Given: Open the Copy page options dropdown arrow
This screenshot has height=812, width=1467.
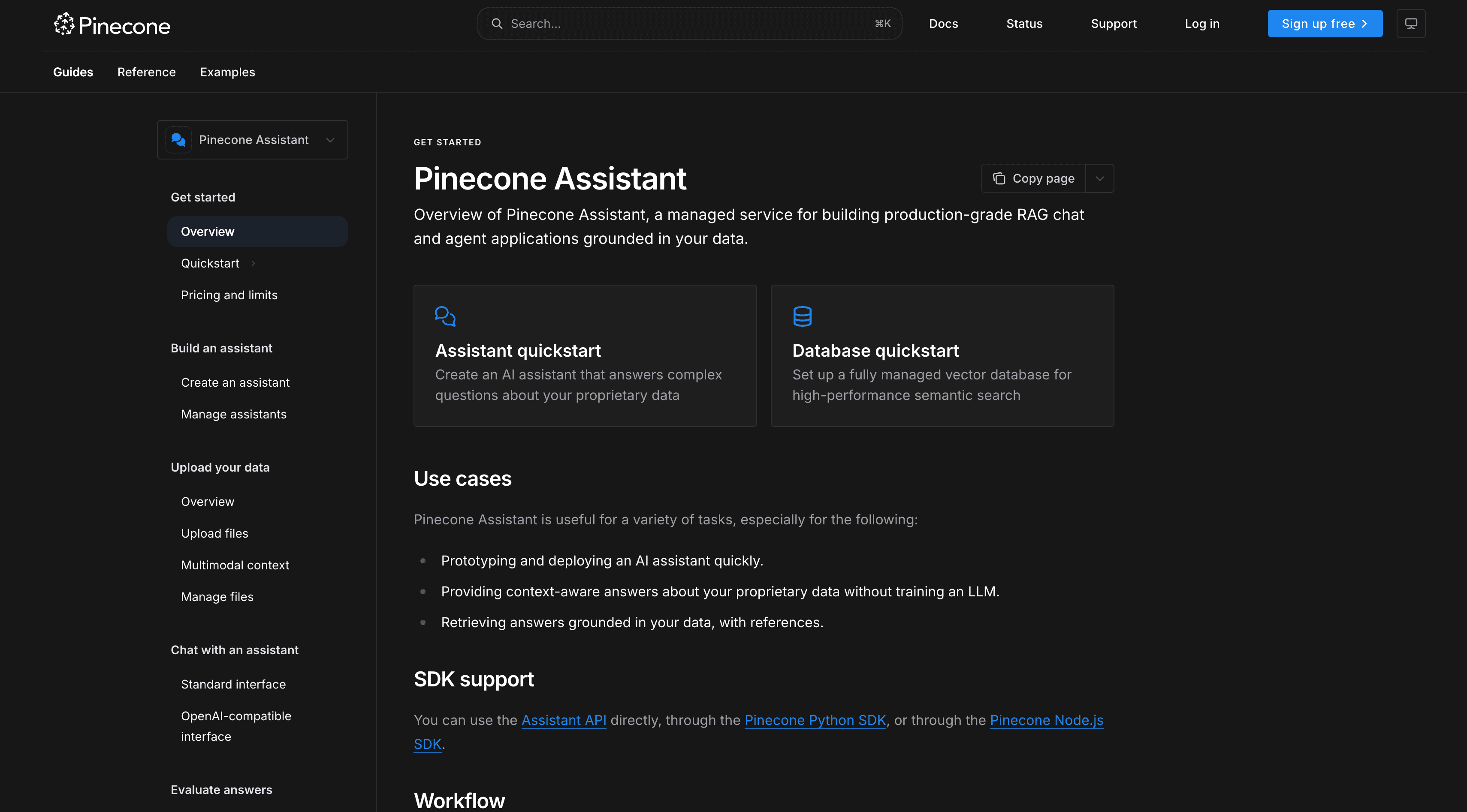Looking at the screenshot, I should (x=1100, y=179).
